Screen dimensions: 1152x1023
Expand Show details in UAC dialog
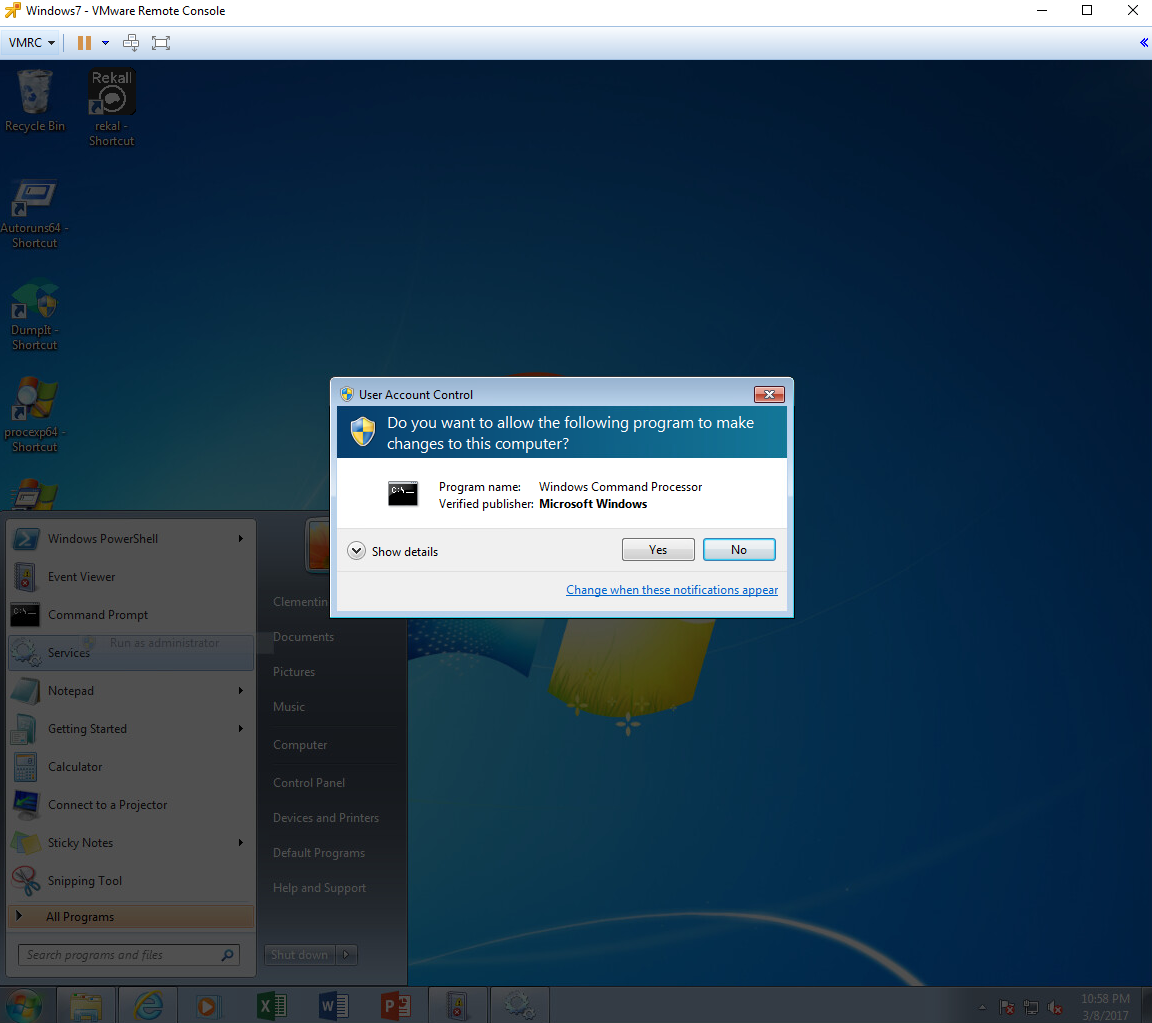392,551
